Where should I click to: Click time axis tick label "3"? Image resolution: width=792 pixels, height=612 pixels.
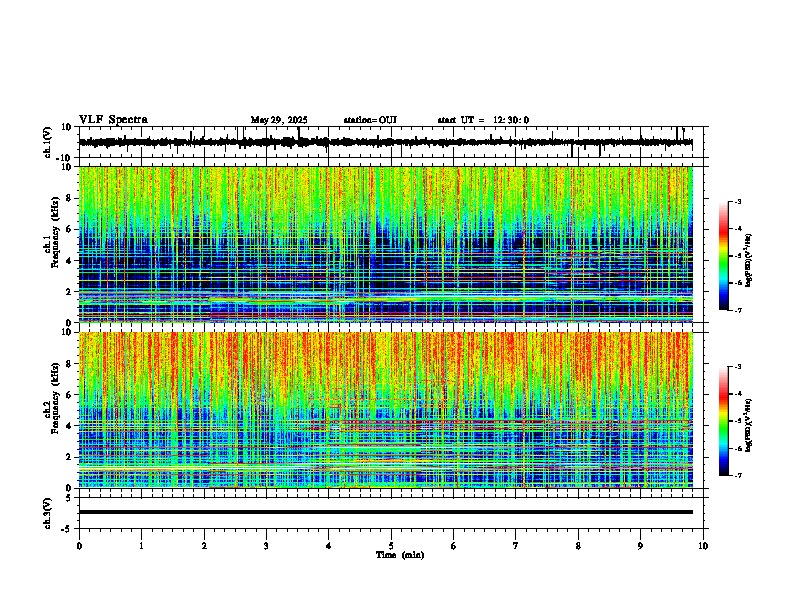(266, 546)
